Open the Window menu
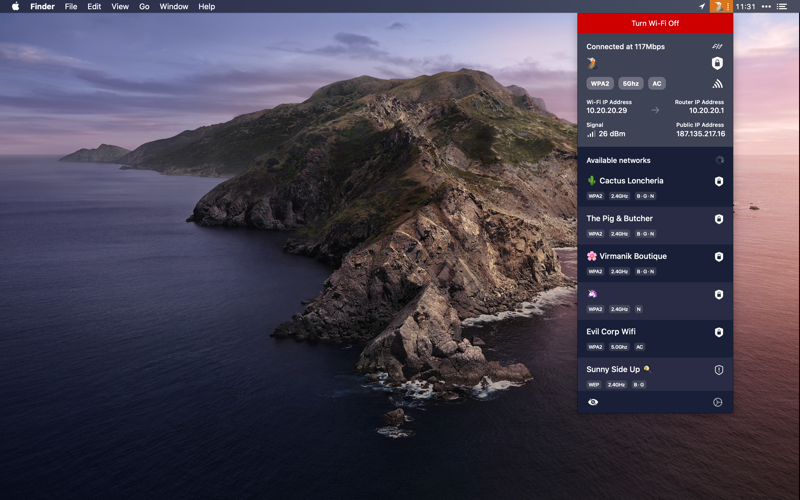800x500 pixels. (173, 7)
